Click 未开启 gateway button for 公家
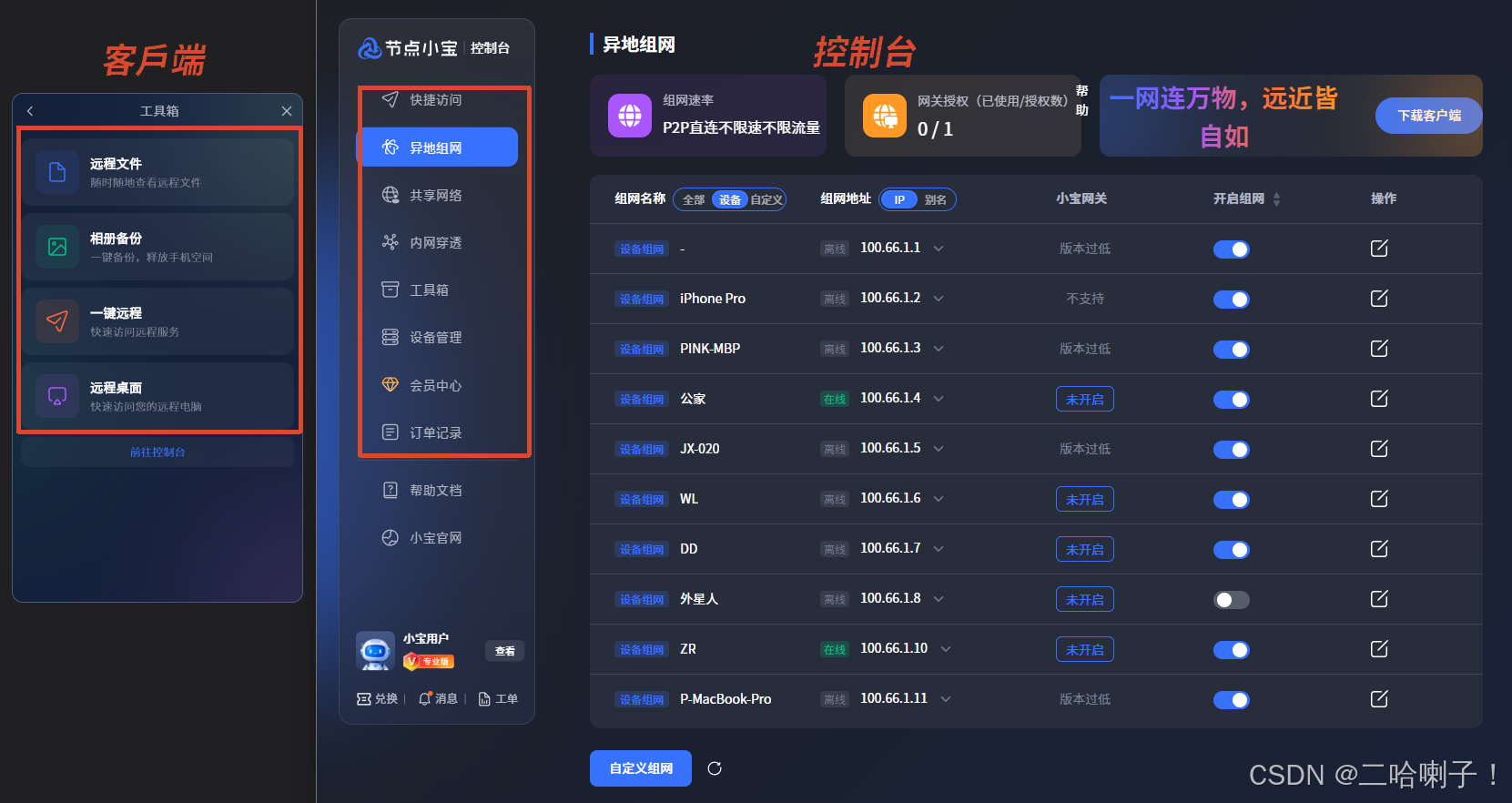The width and height of the screenshot is (1512, 803). (1085, 399)
